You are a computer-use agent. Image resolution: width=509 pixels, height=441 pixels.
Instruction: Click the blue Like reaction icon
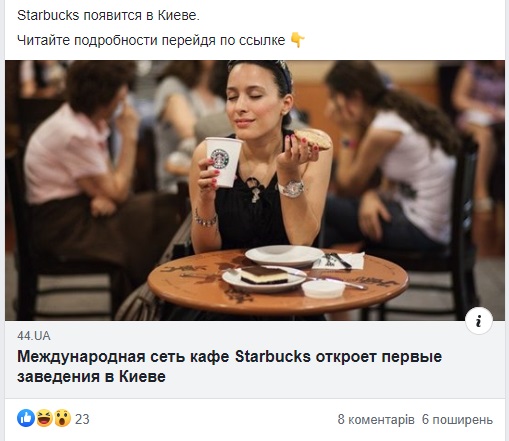26,418
